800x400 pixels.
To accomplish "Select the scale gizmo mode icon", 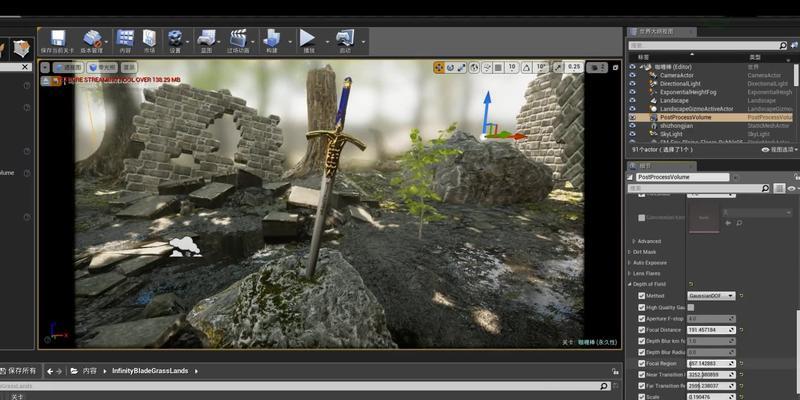I will tap(461, 67).
